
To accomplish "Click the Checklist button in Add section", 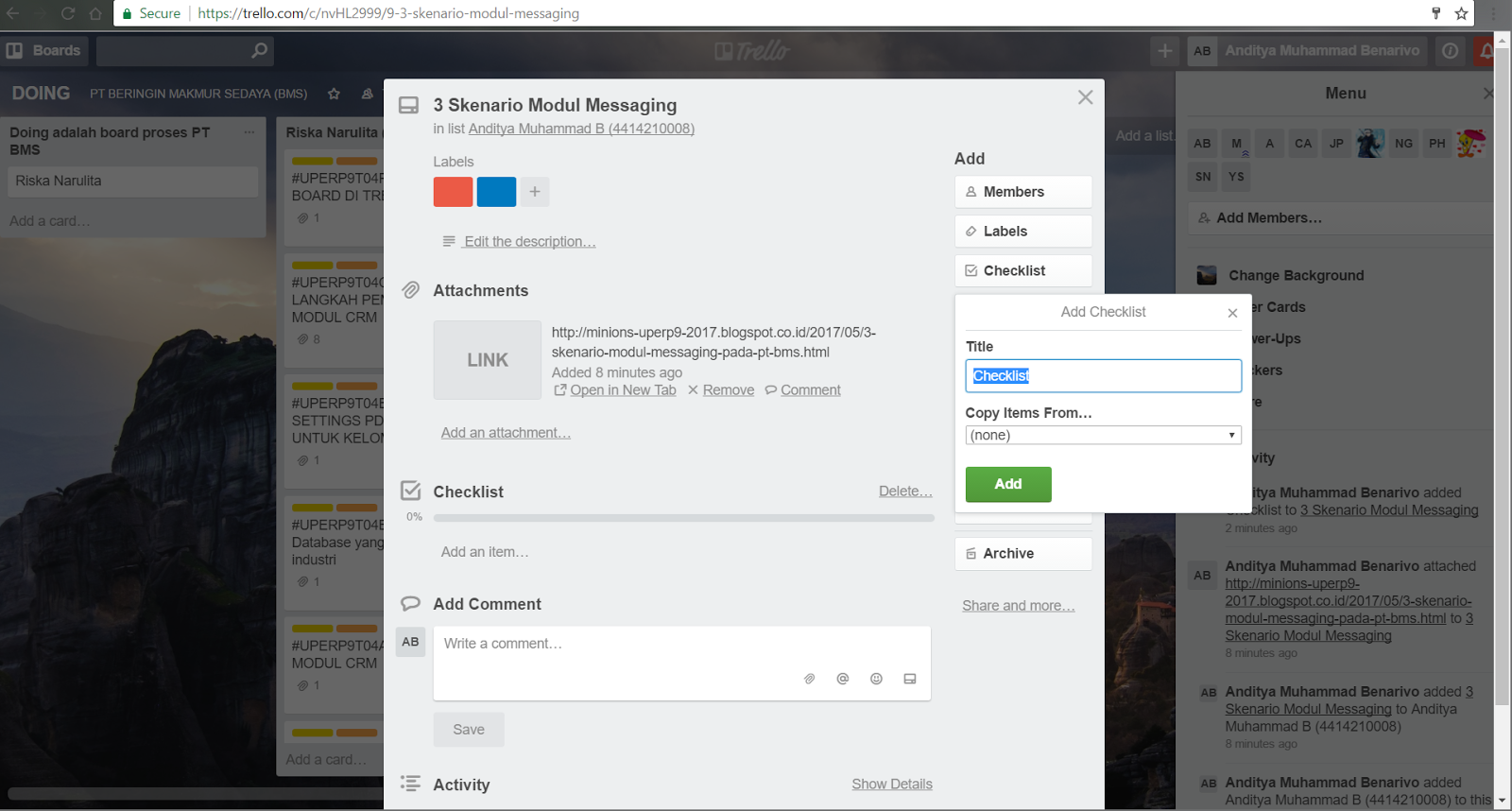I will (x=1023, y=271).
